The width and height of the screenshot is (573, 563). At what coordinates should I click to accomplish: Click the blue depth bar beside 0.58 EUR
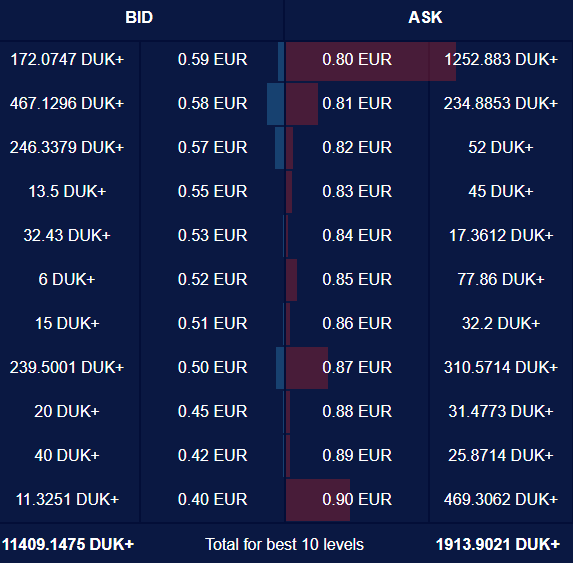(x=276, y=104)
